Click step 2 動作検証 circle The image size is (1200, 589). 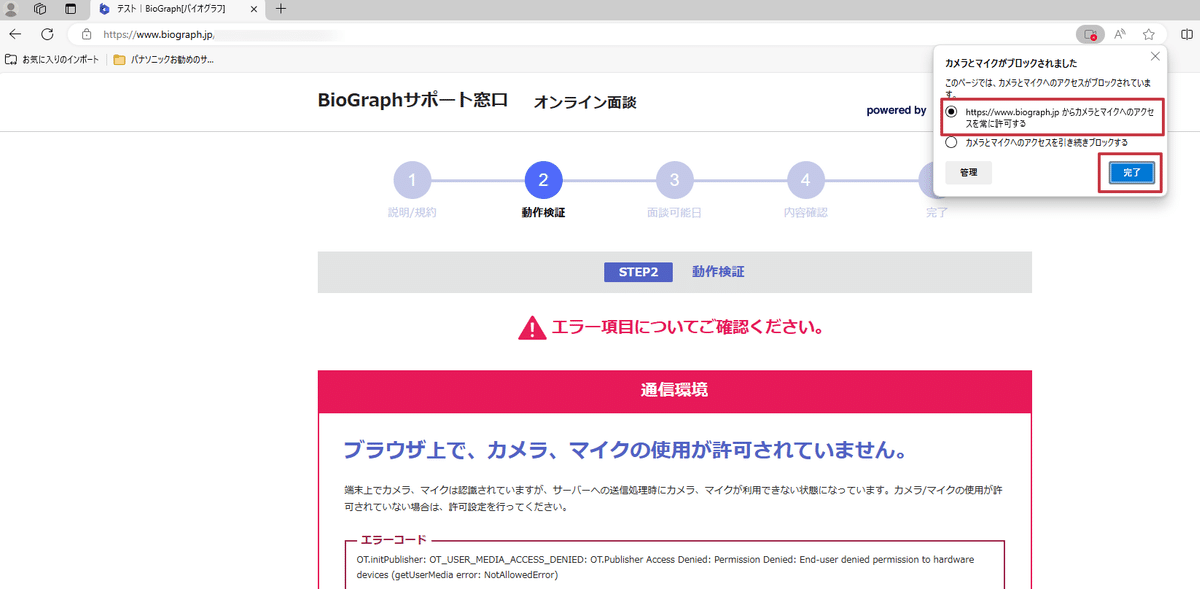[543, 181]
